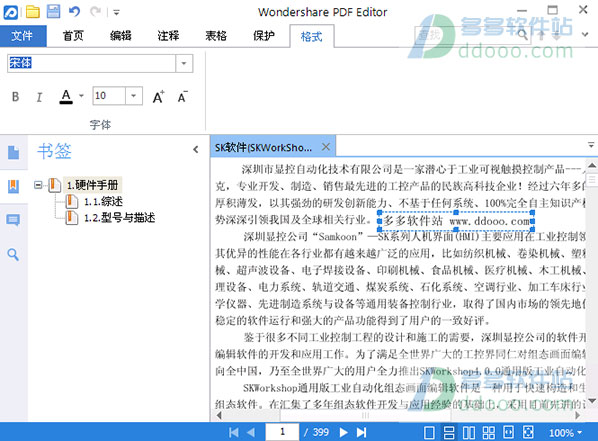Select continuous page view mode

449,433
